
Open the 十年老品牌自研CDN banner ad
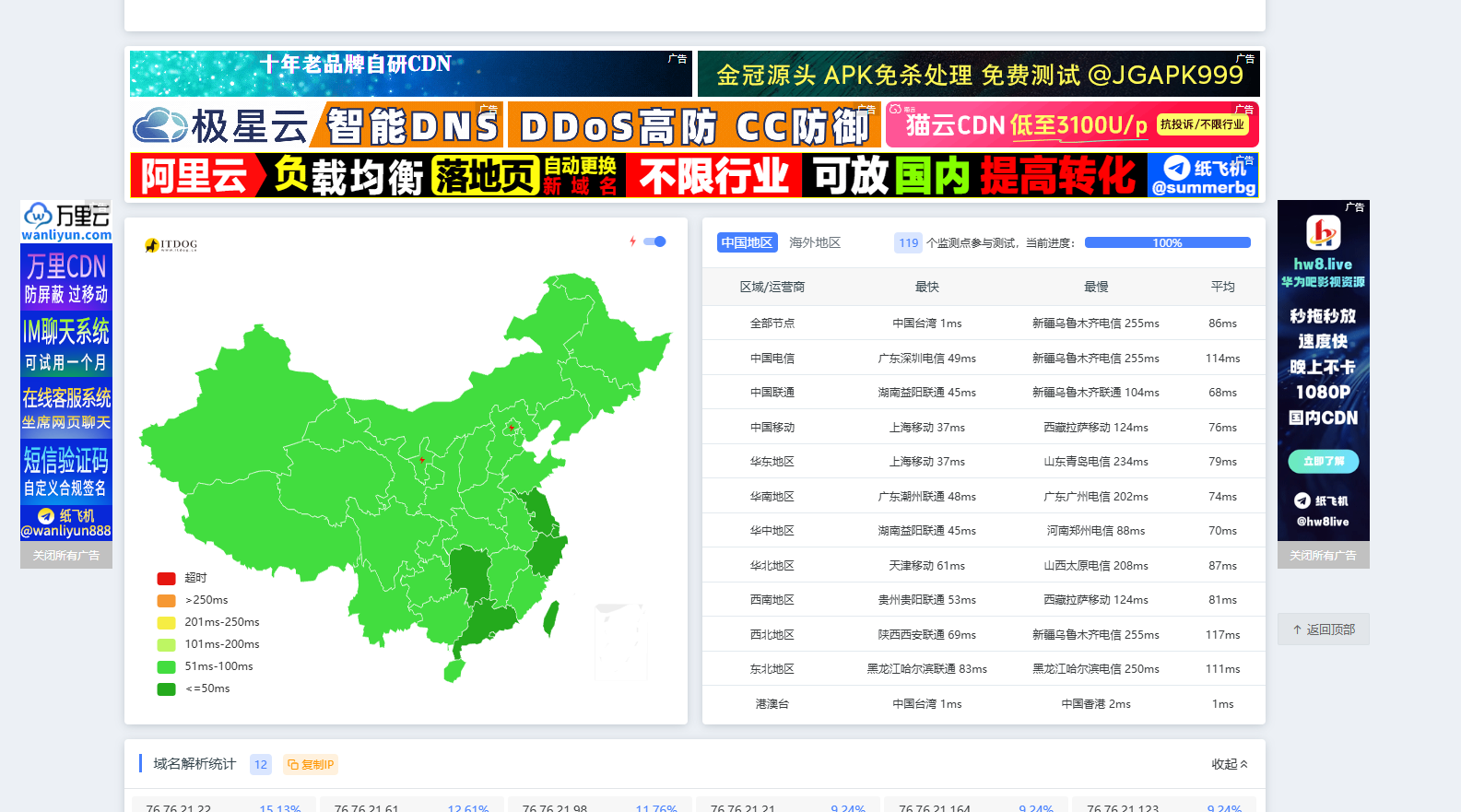(x=411, y=74)
